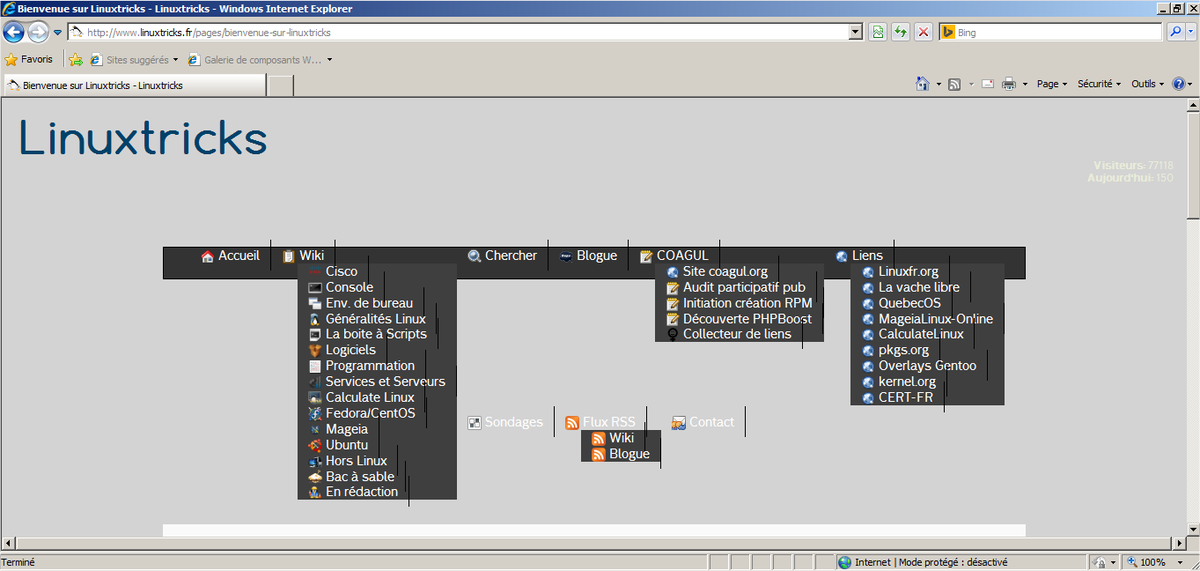Open the Sécurité toolbar dropdown menu
1200x571 pixels.
click(1099, 84)
